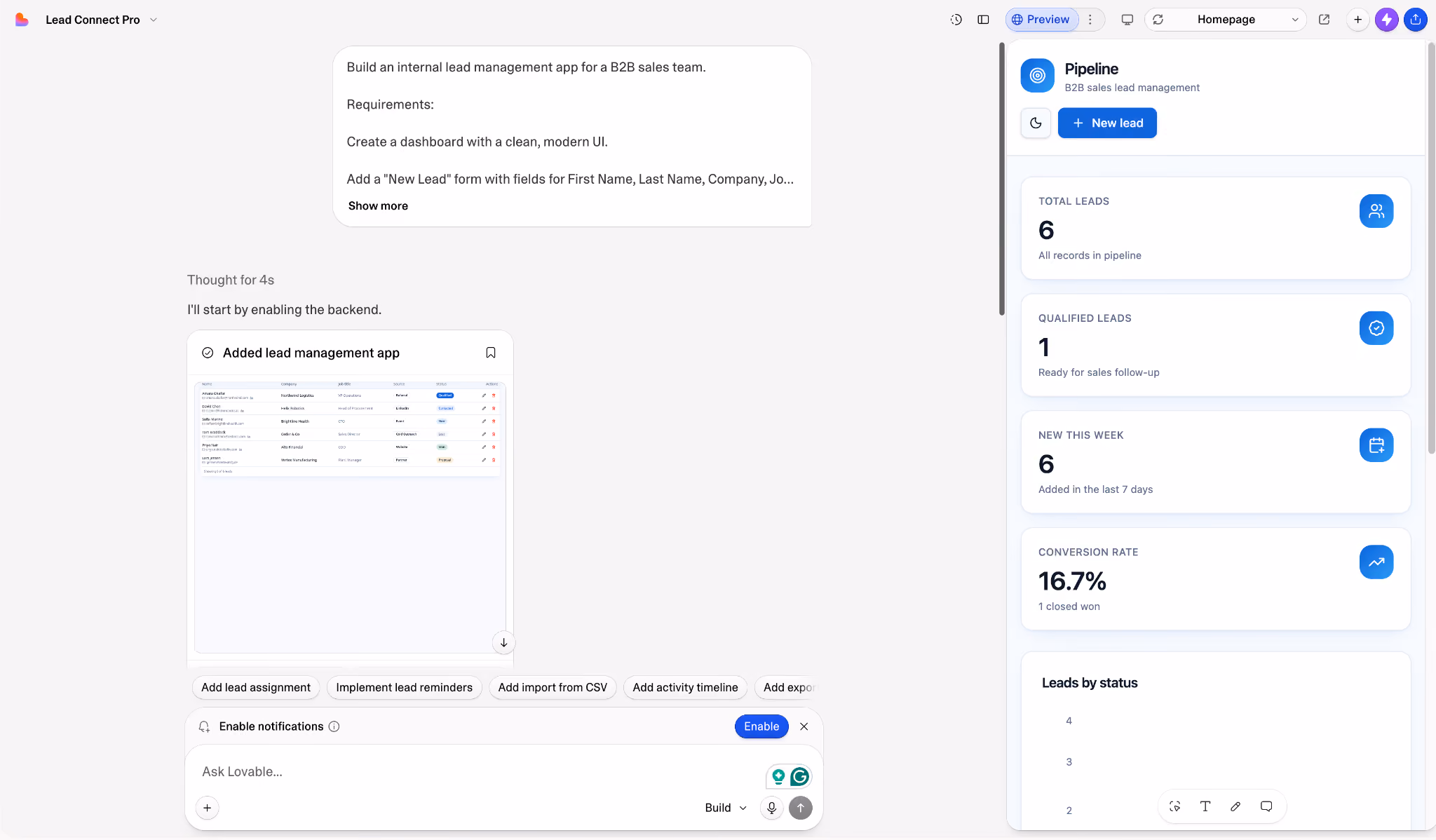The width and height of the screenshot is (1436, 840).
Task: Click the notifications info icon
Action: click(334, 726)
